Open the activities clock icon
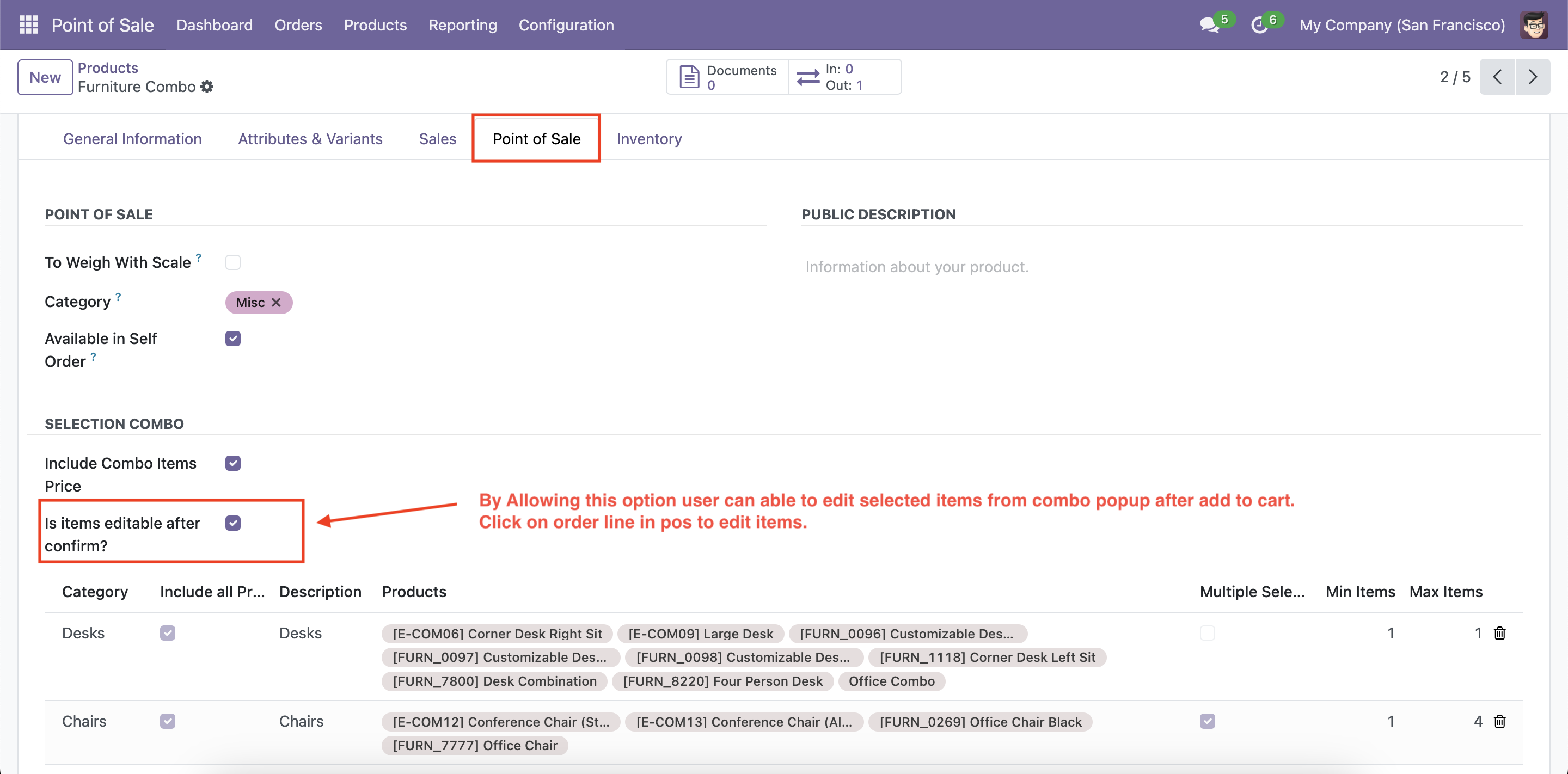This screenshot has height=774, width=1568. pyautogui.click(x=1259, y=25)
